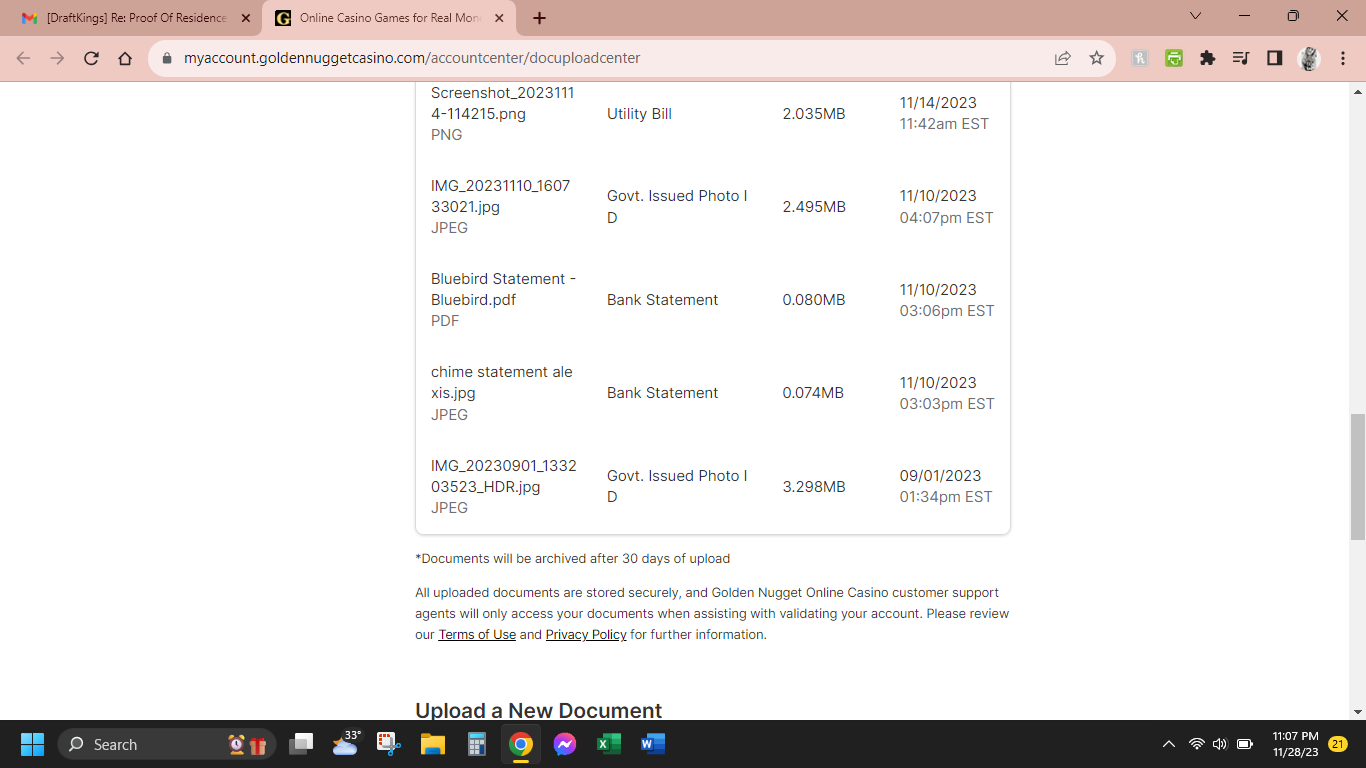This screenshot has height=768, width=1366.
Task: Open the Terms of Use link
Action: pos(477,635)
